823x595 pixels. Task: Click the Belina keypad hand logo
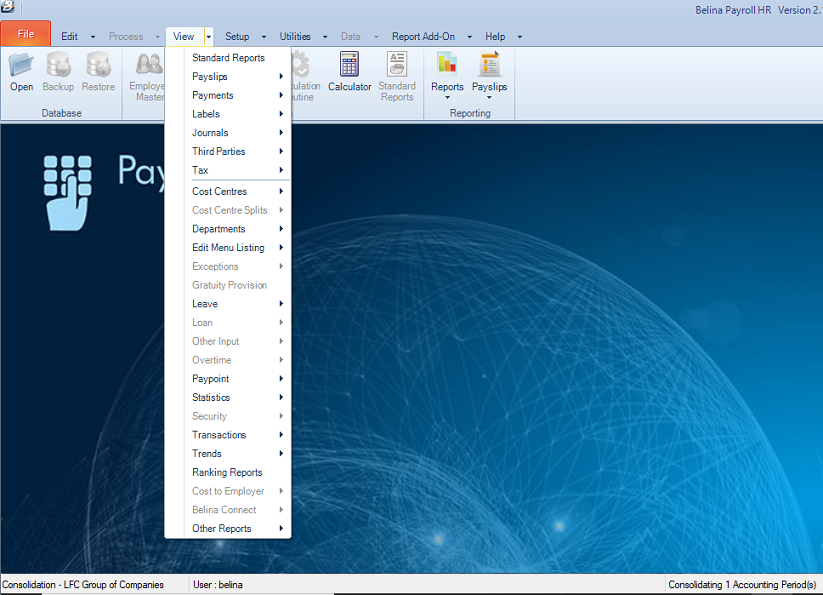click(67, 193)
